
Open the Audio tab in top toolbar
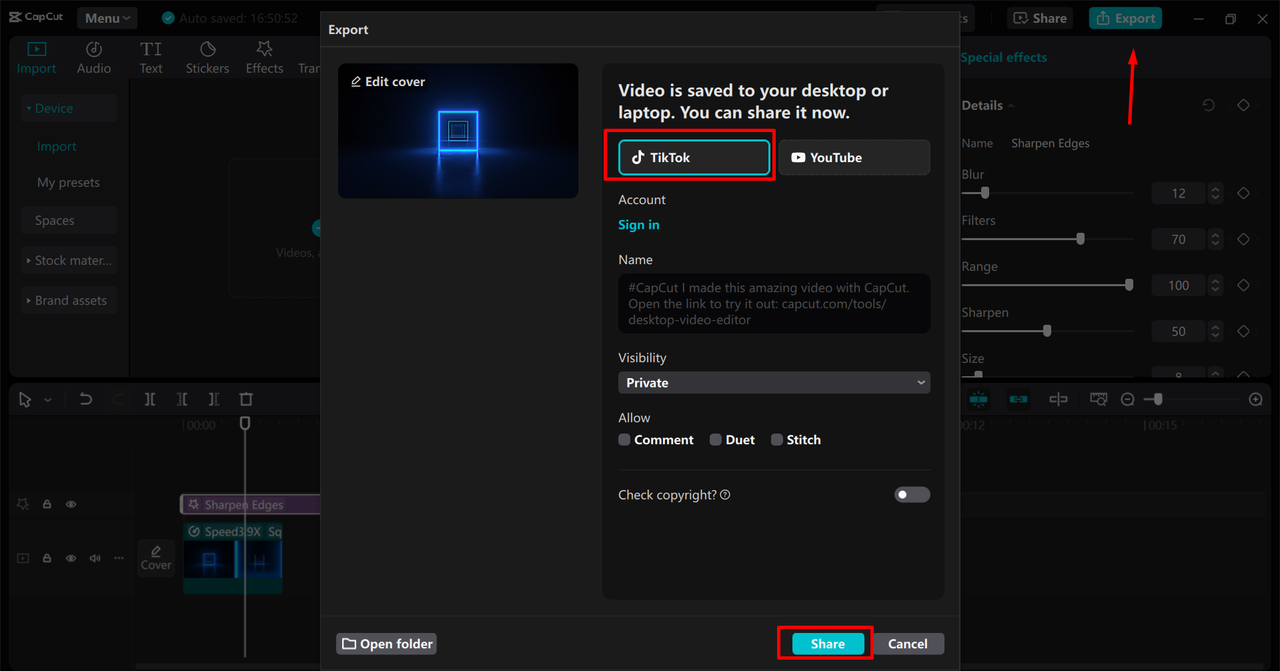click(94, 58)
